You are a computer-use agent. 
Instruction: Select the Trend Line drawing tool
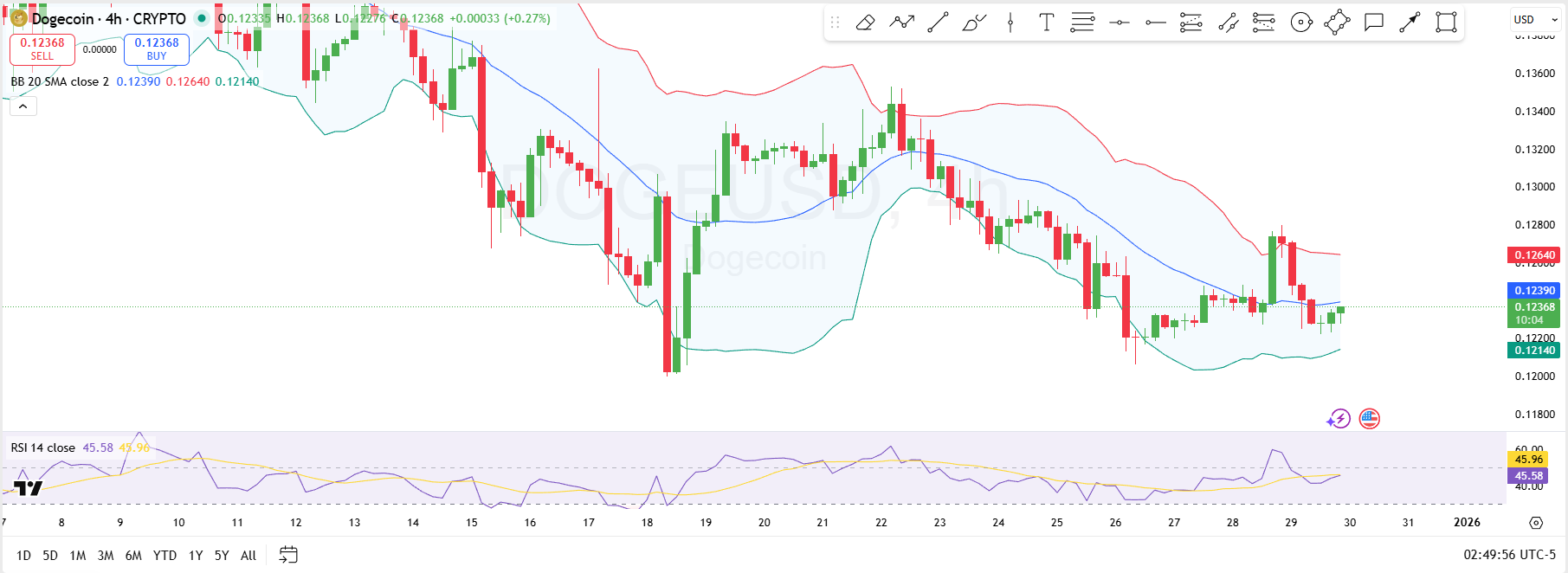pos(938,23)
